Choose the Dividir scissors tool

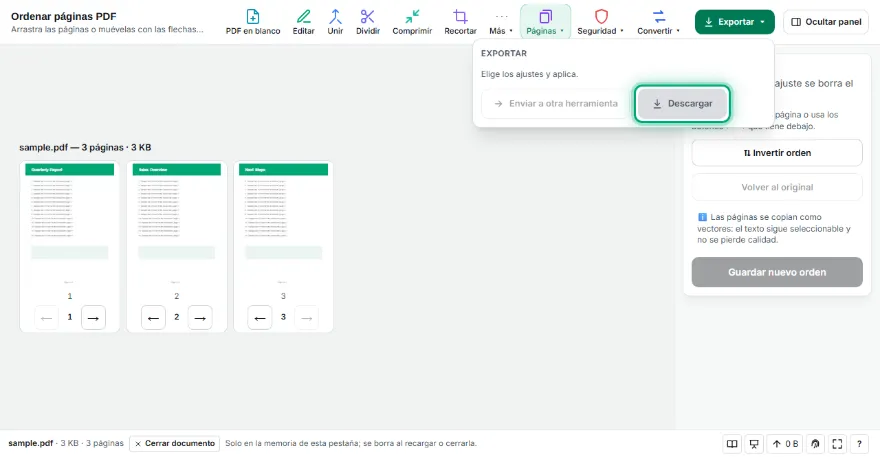pyautogui.click(x=368, y=22)
